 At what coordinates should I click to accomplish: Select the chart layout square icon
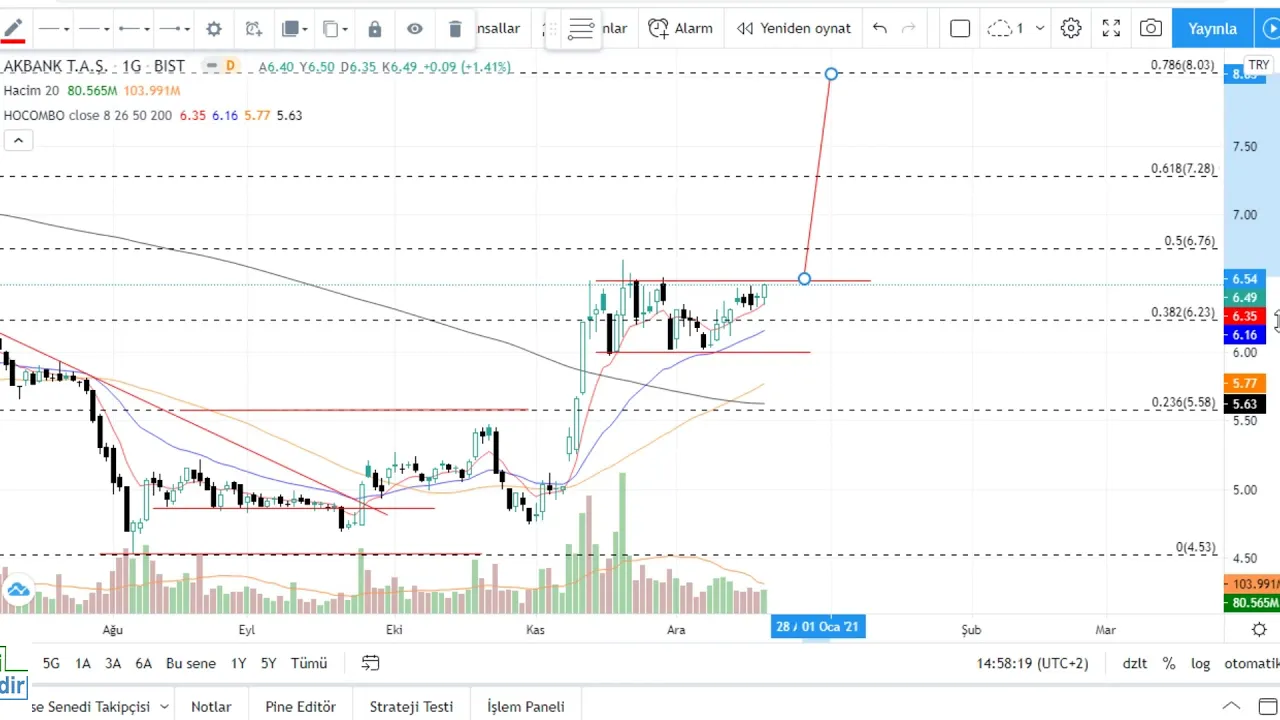click(960, 28)
